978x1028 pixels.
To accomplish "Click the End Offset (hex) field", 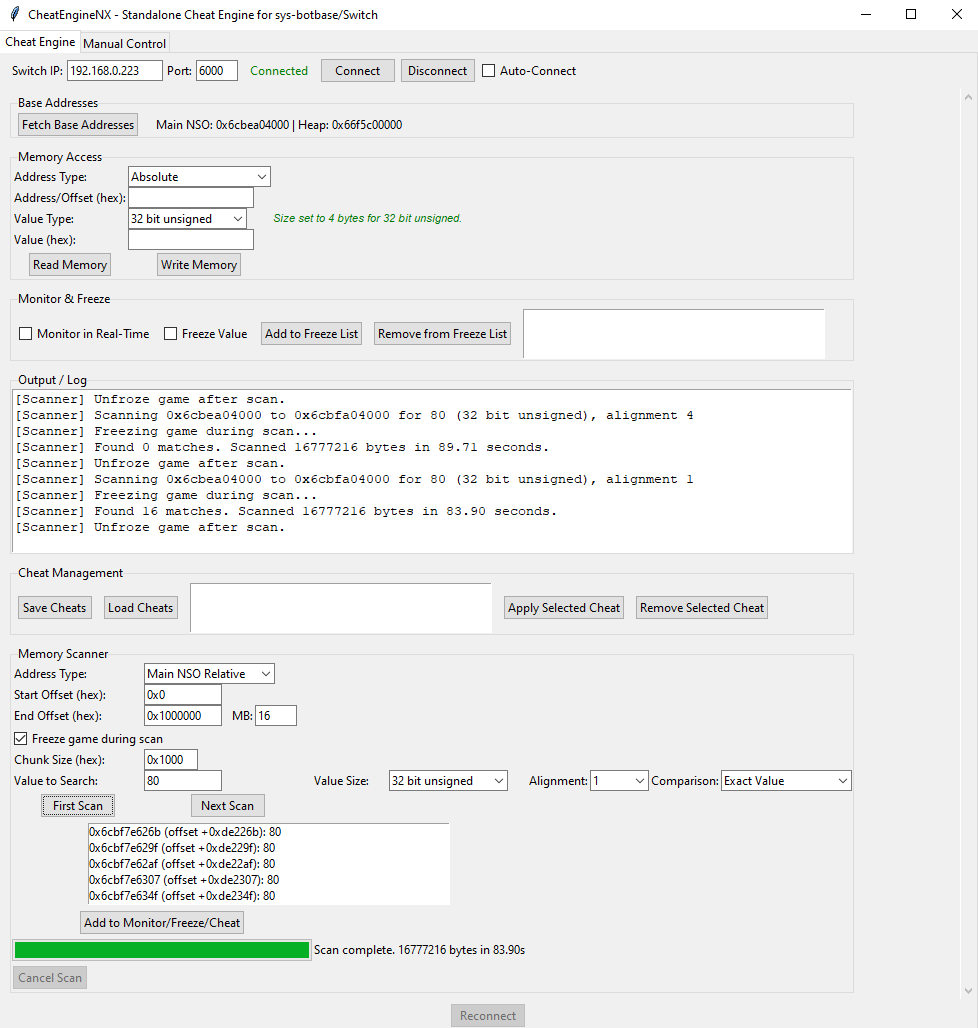I will [183, 715].
